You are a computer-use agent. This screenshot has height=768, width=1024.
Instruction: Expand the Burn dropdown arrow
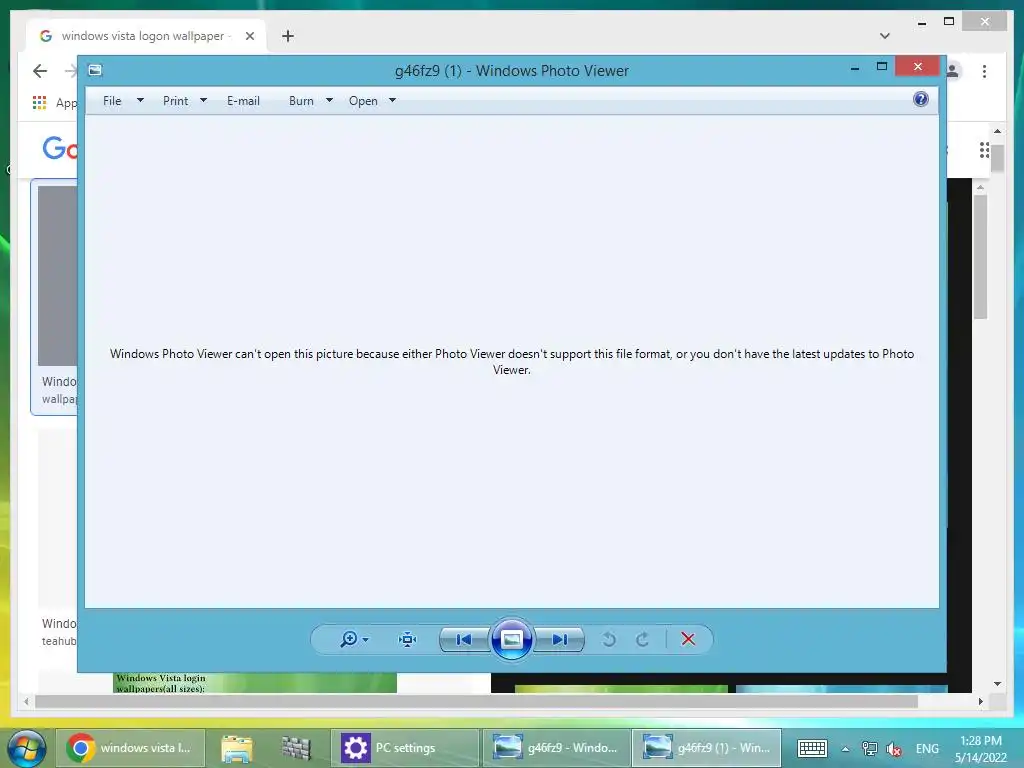tap(329, 101)
